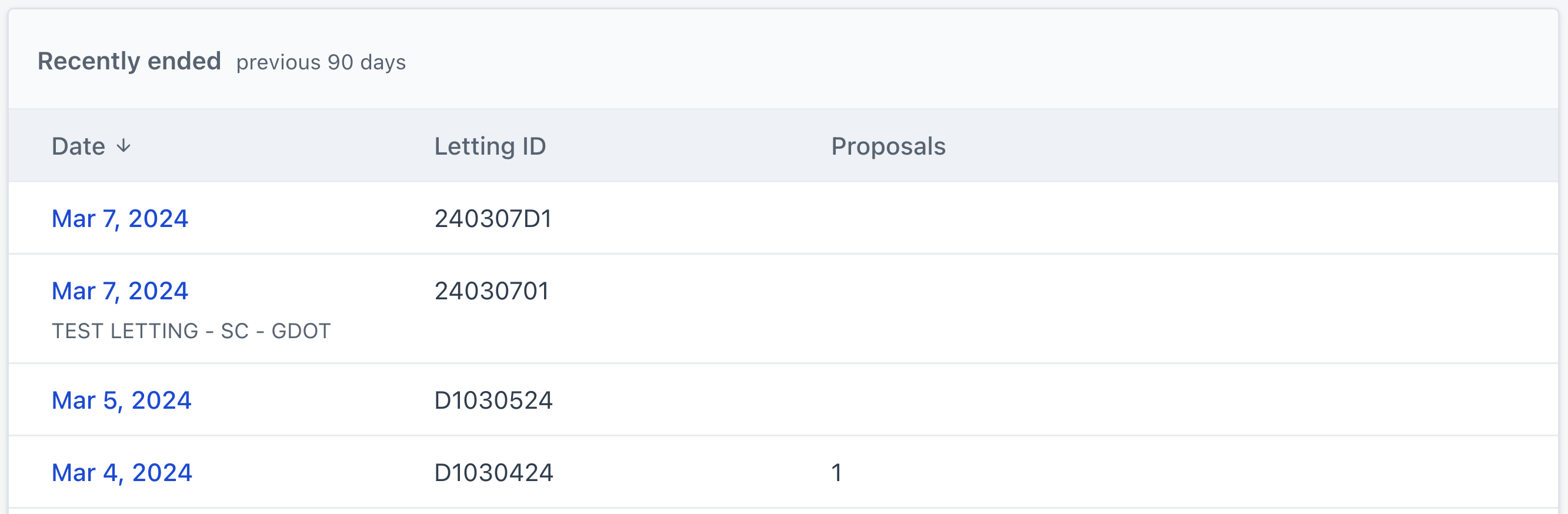The height and width of the screenshot is (514, 1568).
Task: Open the Mar 7, 2024 letting 240307D1 link
Action: (120, 219)
